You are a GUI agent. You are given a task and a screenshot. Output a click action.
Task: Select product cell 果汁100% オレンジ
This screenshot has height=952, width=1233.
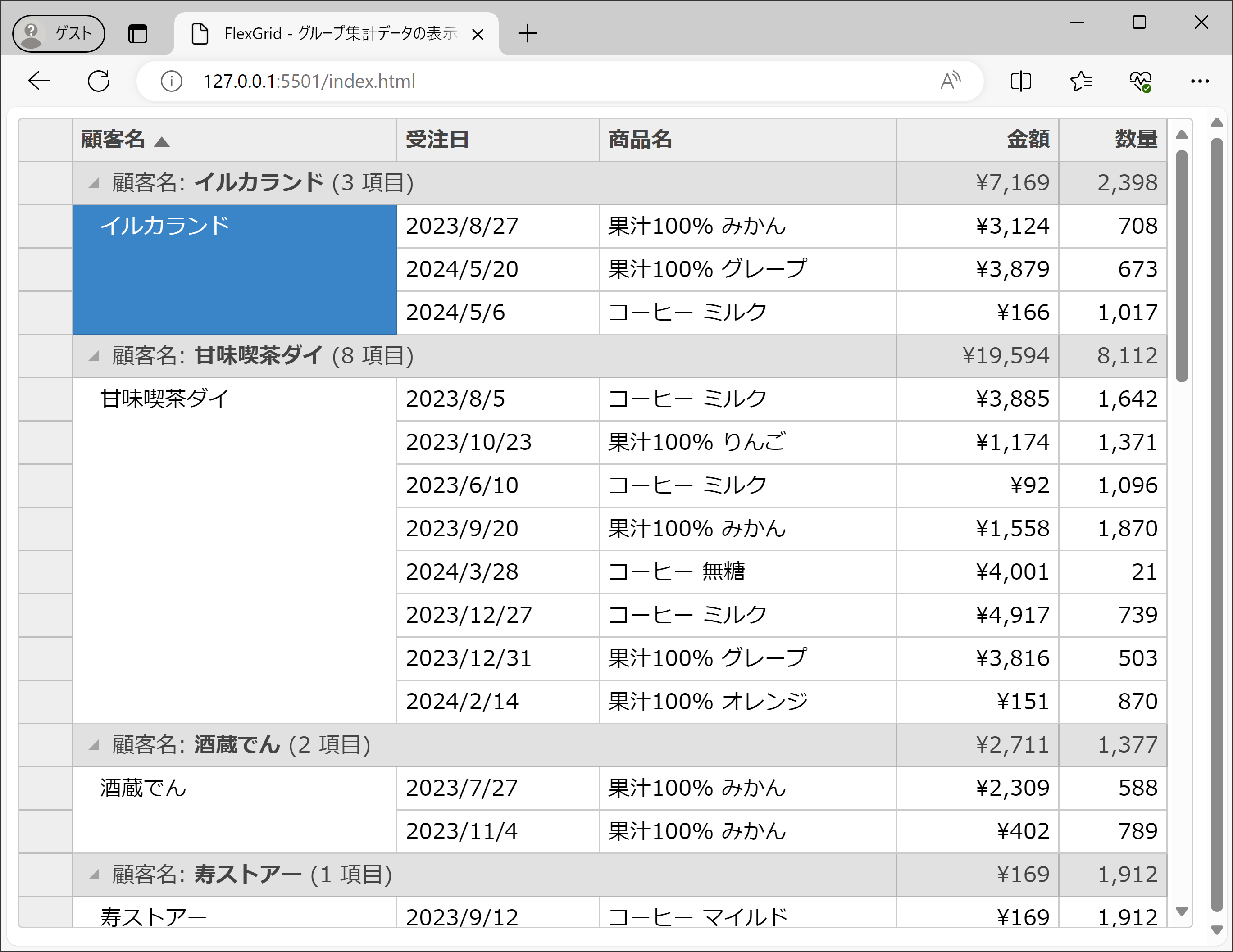click(x=747, y=702)
